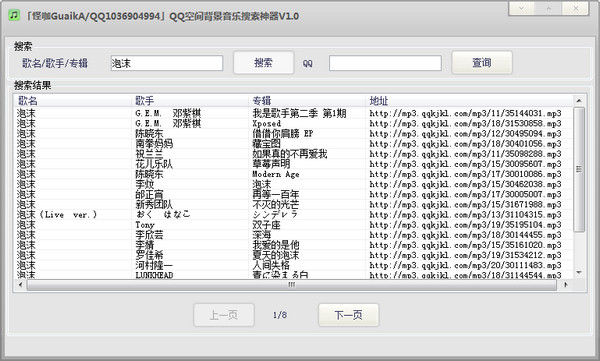Focus the song name field containing 泡沫
Image resolution: width=600 pixels, height=361 pixels.
click(167, 63)
